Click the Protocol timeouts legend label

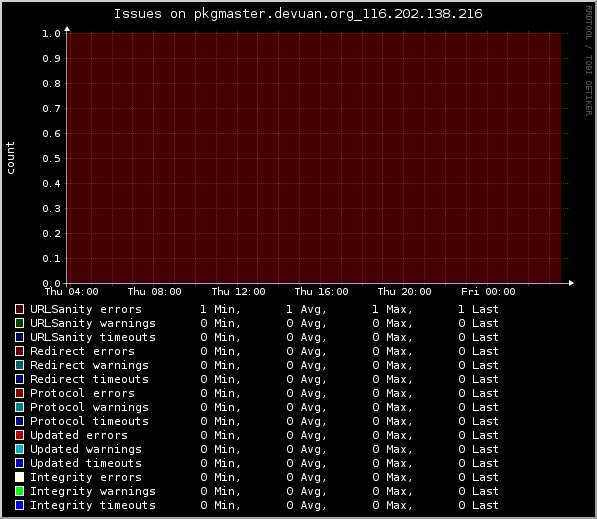click(89, 421)
